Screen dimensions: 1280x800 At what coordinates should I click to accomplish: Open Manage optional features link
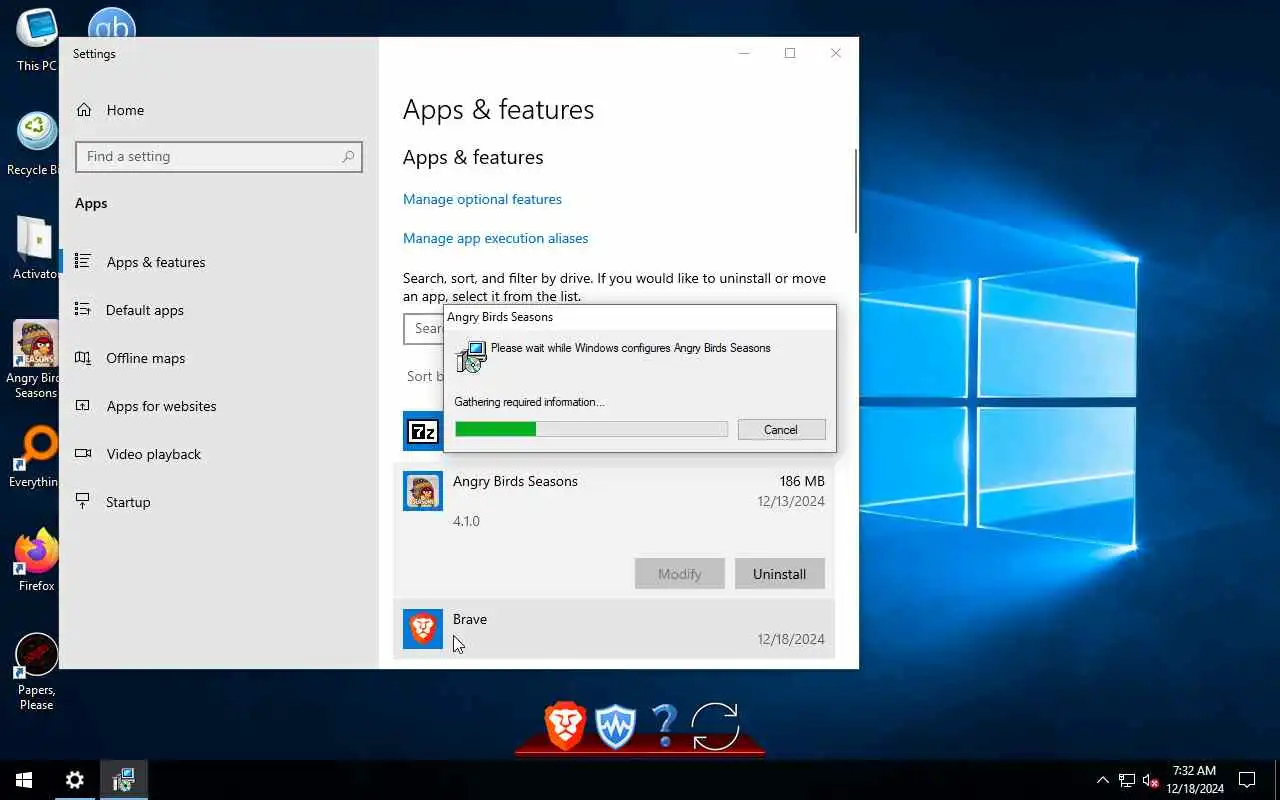click(482, 199)
